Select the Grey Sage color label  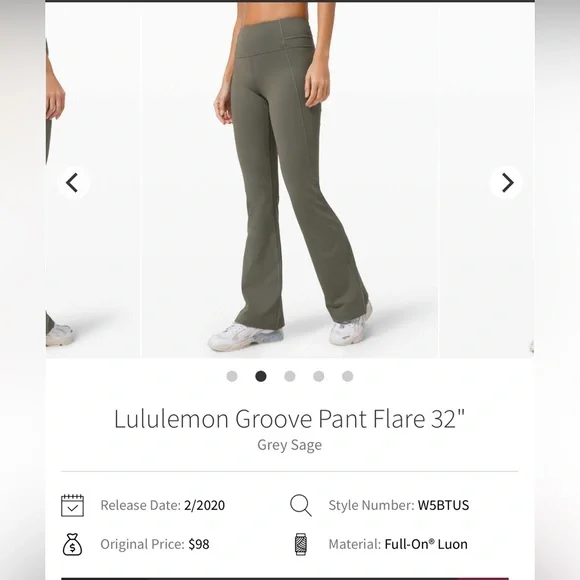[289, 445]
